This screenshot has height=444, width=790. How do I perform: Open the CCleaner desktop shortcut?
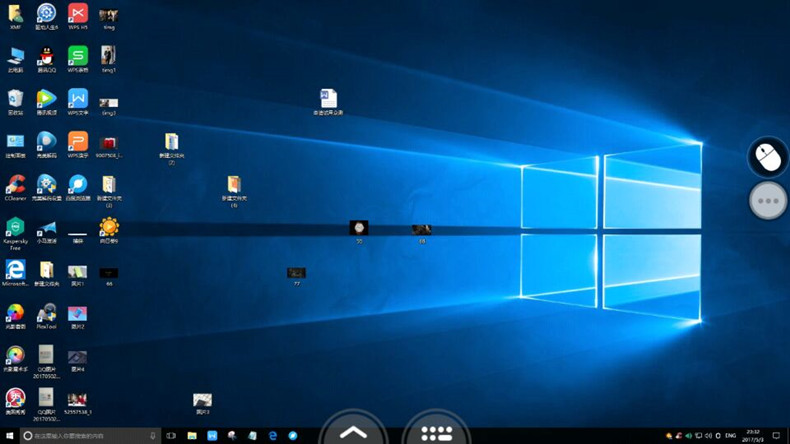click(x=15, y=185)
